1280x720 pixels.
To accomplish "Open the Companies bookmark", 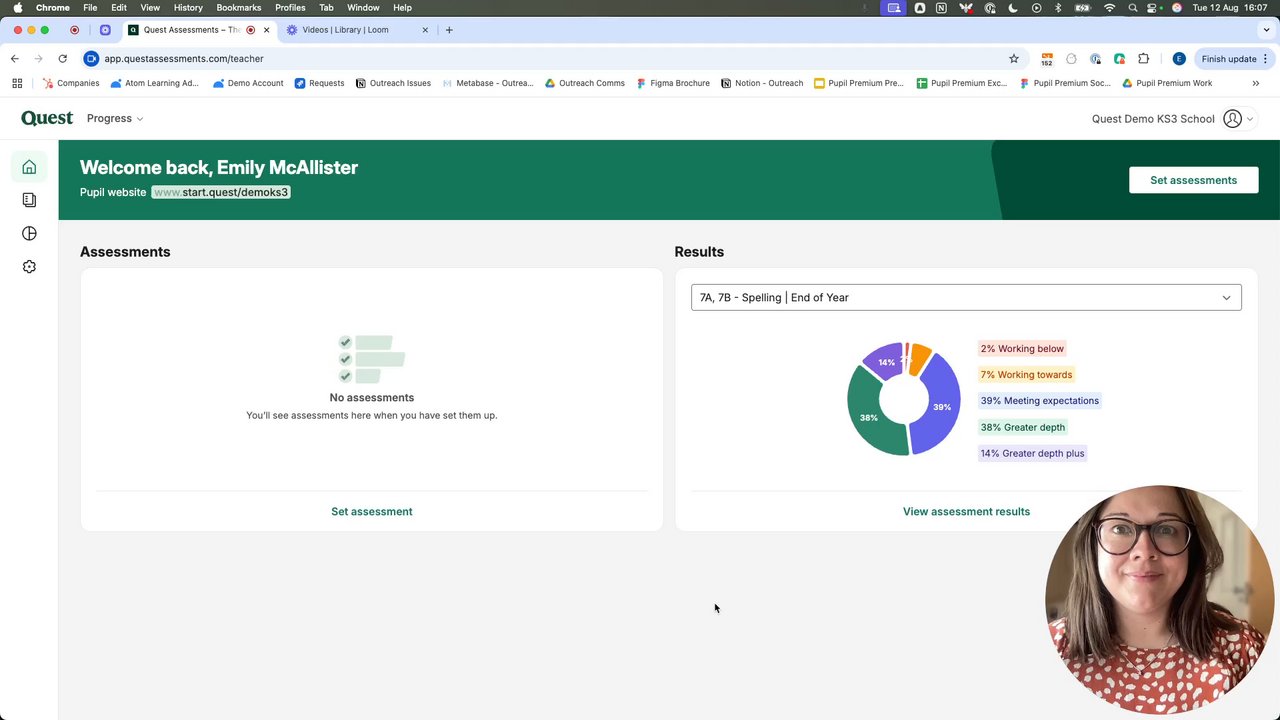I will click(71, 83).
